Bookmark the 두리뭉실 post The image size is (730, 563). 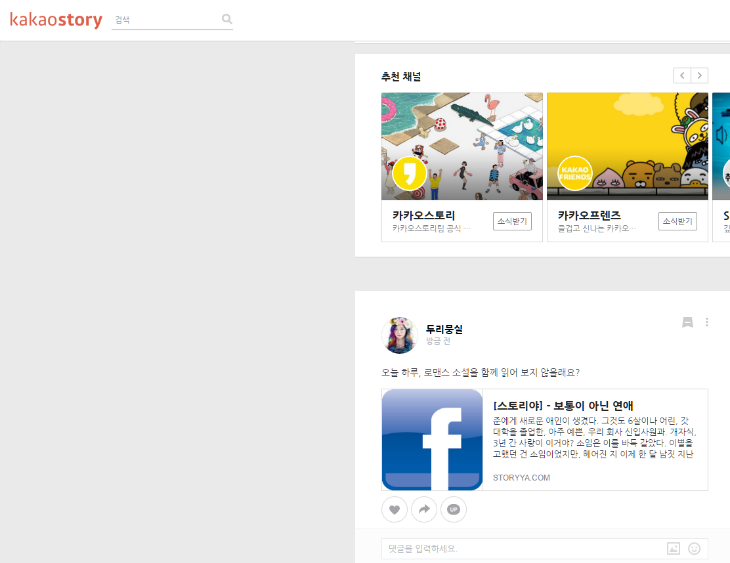tap(687, 322)
